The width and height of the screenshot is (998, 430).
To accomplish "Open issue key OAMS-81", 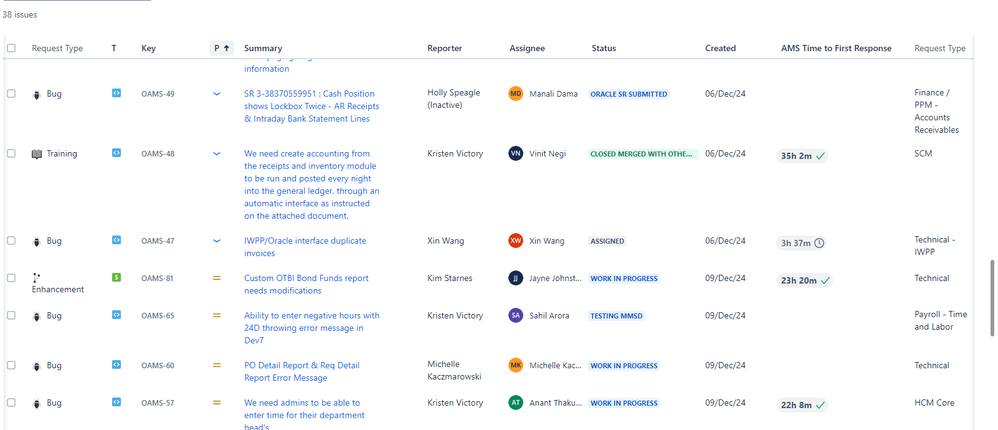I will [x=158, y=279].
